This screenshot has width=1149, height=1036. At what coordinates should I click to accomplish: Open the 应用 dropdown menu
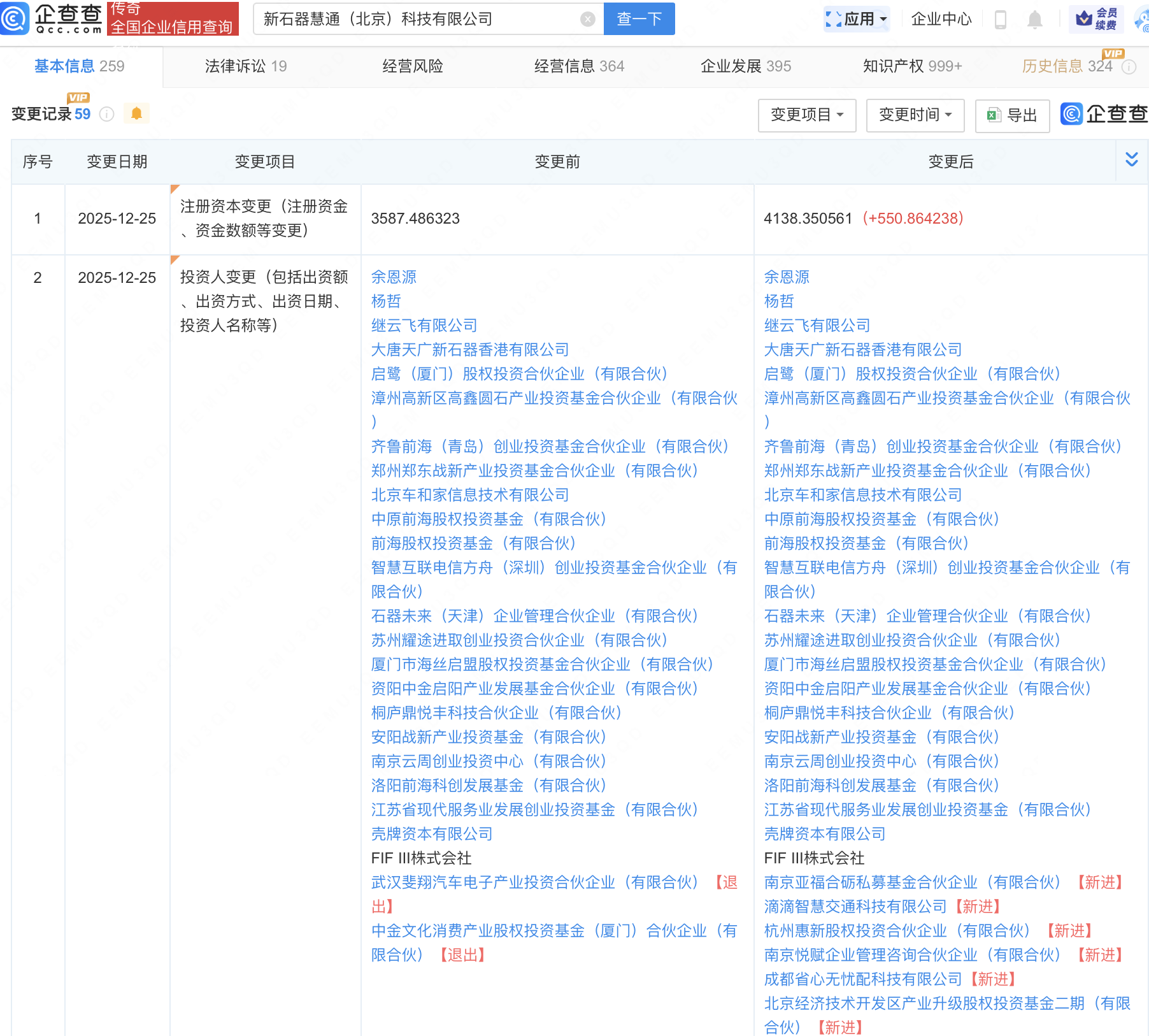coord(857,19)
